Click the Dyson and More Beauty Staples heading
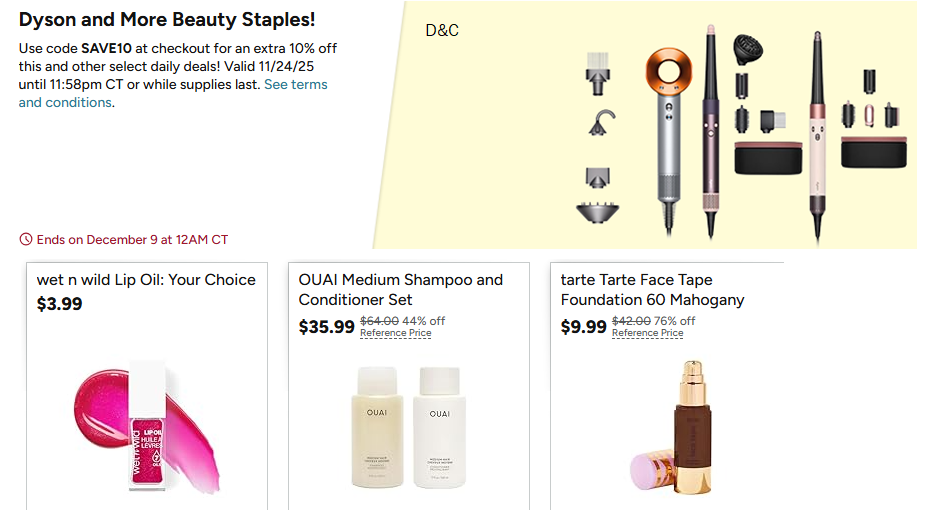The width and height of the screenshot is (925, 510). click(167, 19)
